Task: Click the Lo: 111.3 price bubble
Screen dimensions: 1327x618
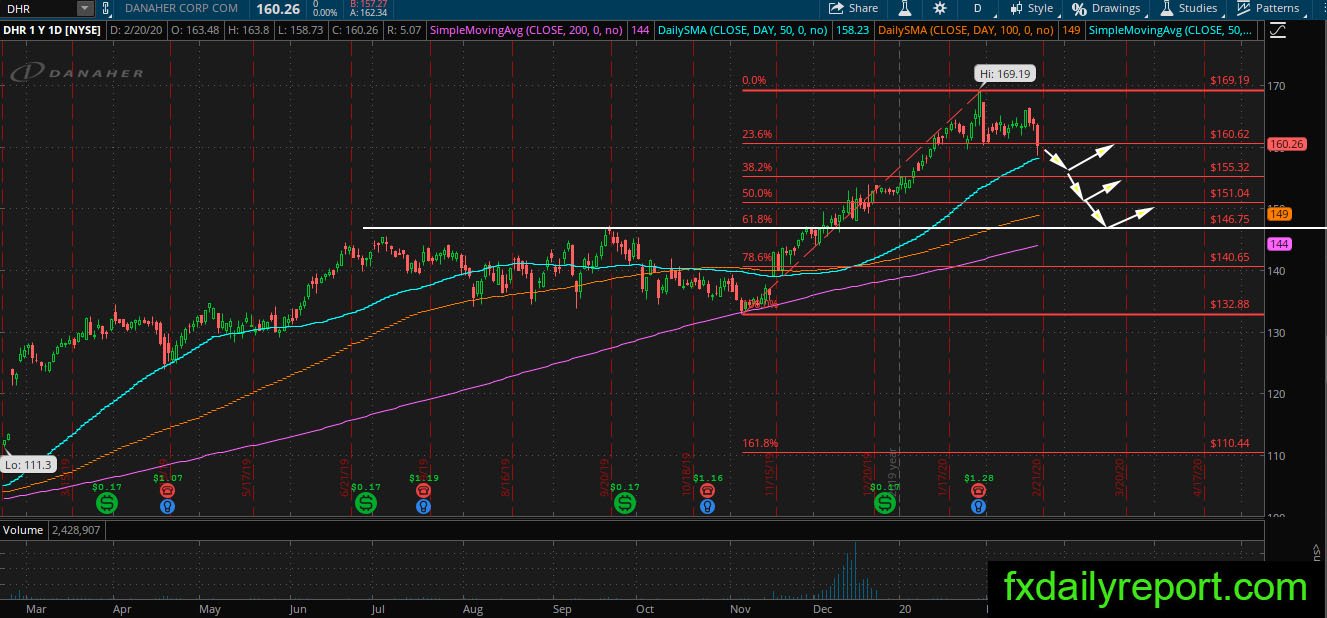Action: click(26, 464)
